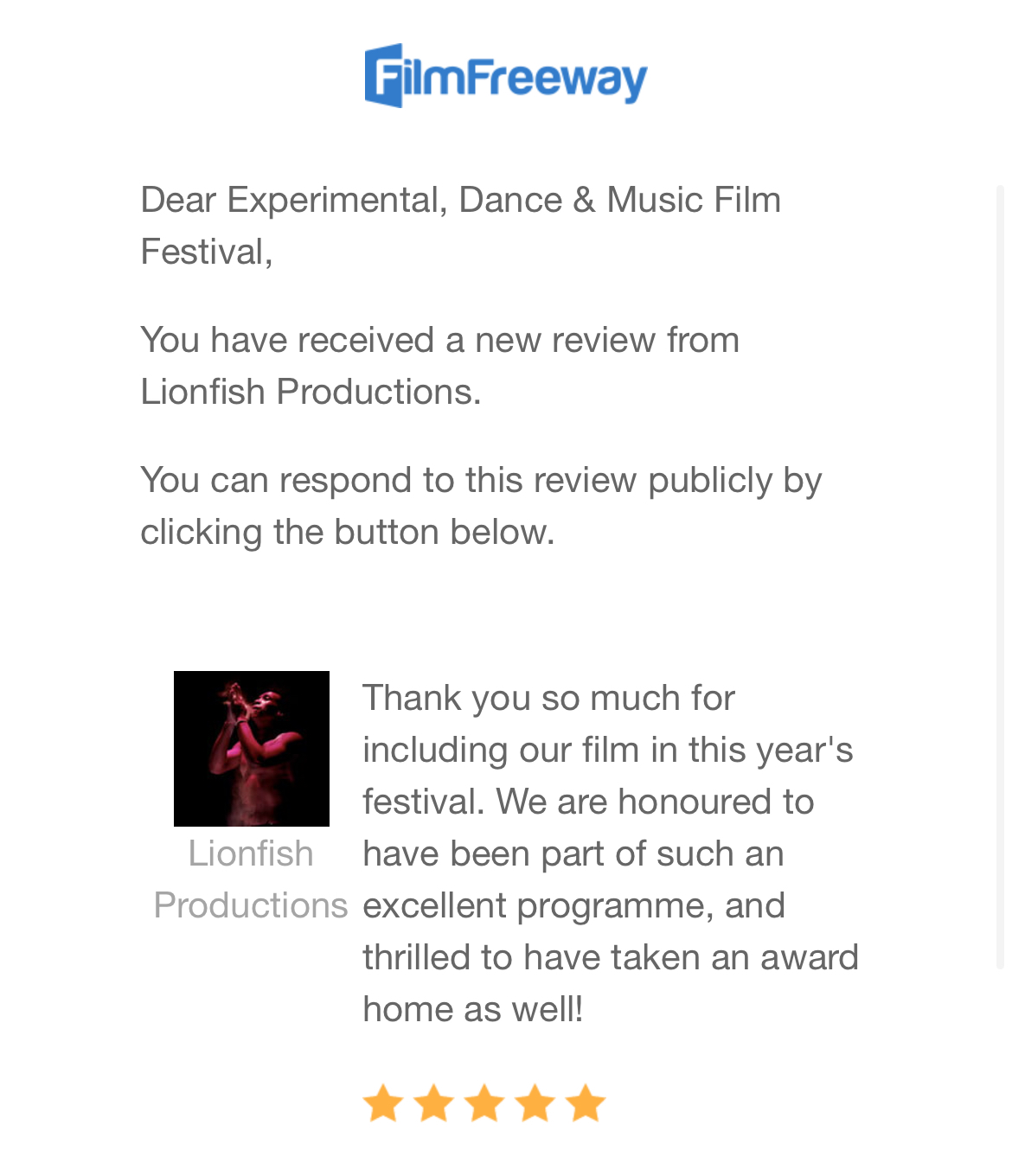
Task: Select the third rating star
Action: click(x=484, y=1103)
